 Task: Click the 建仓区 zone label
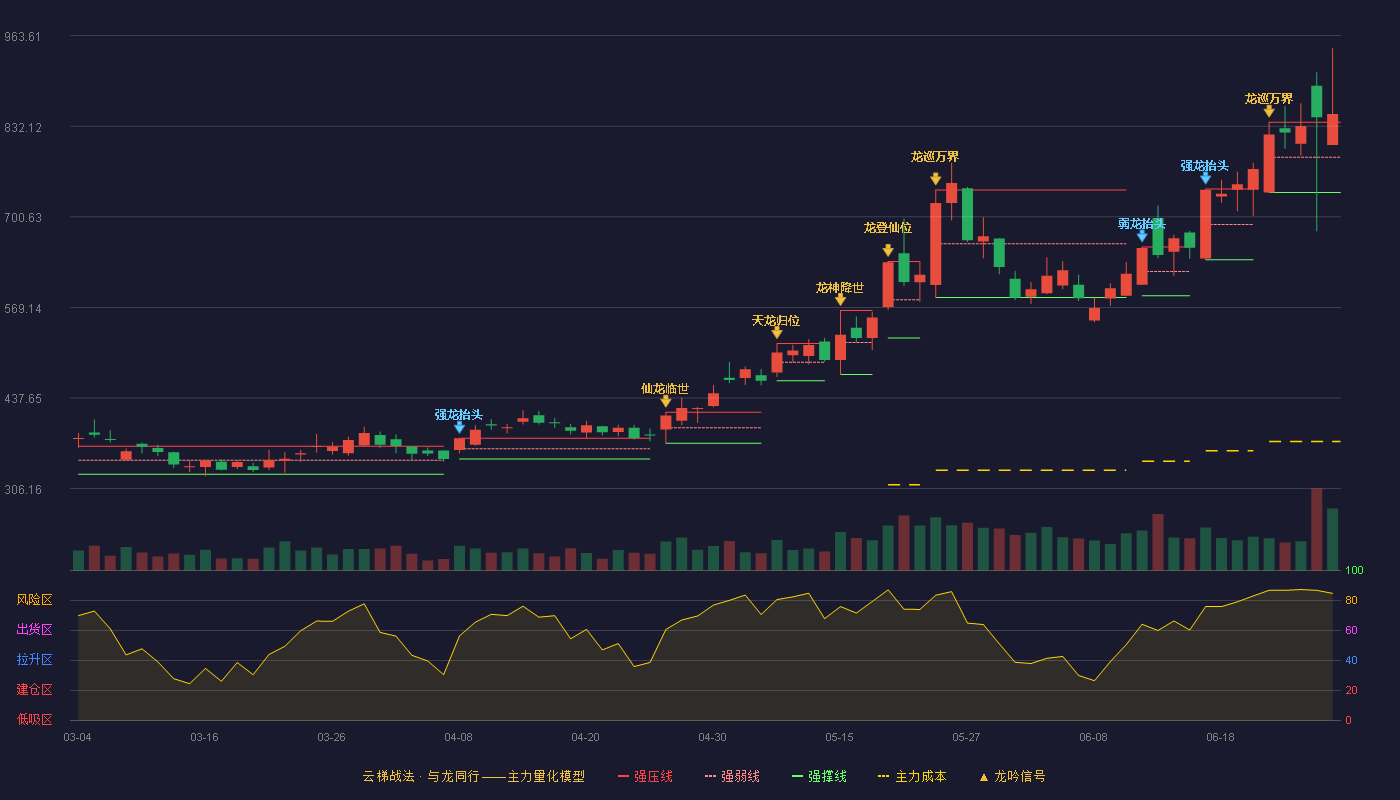click(34, 690)
